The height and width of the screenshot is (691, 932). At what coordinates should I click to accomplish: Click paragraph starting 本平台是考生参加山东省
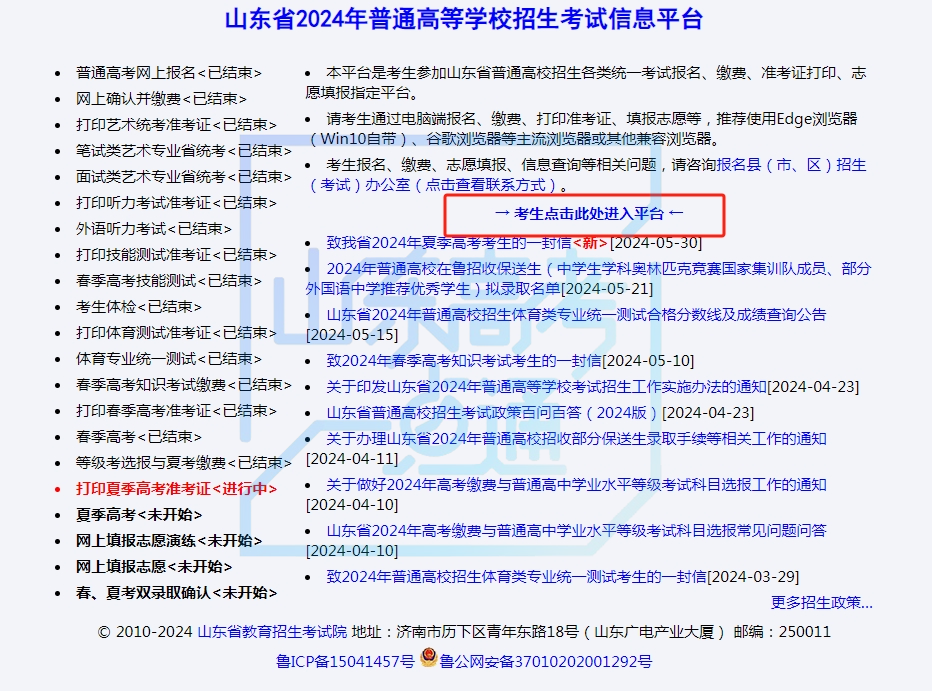tap(585, 83)
